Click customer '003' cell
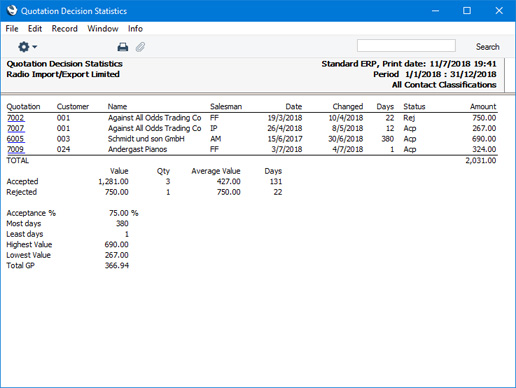516x388 pixels. pos(63,139)
